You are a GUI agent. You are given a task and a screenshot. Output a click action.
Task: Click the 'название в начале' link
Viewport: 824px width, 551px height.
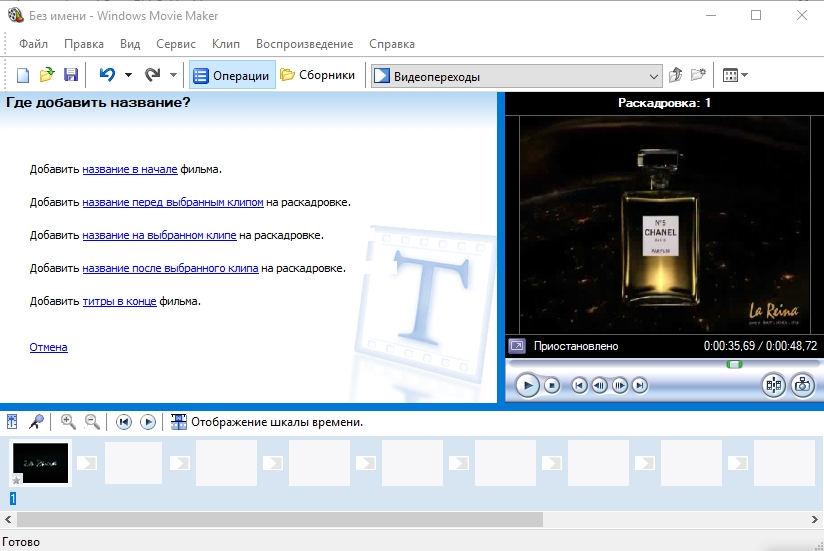(x=130, y=169)
